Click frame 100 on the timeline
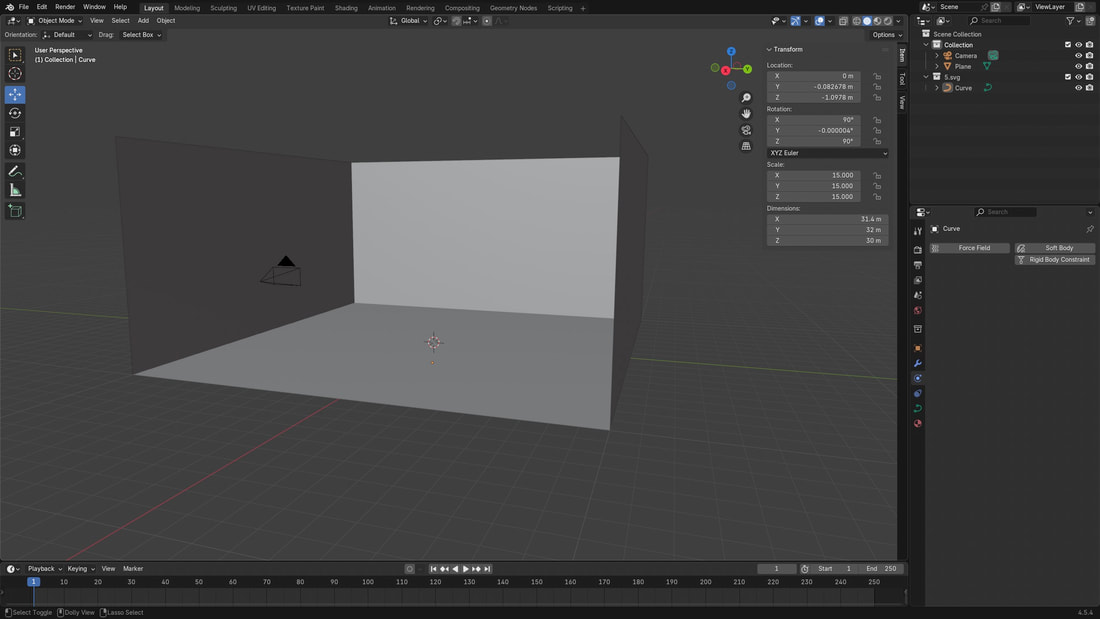This screenshot has height=619, width=1100. click(x=368, y=582)
